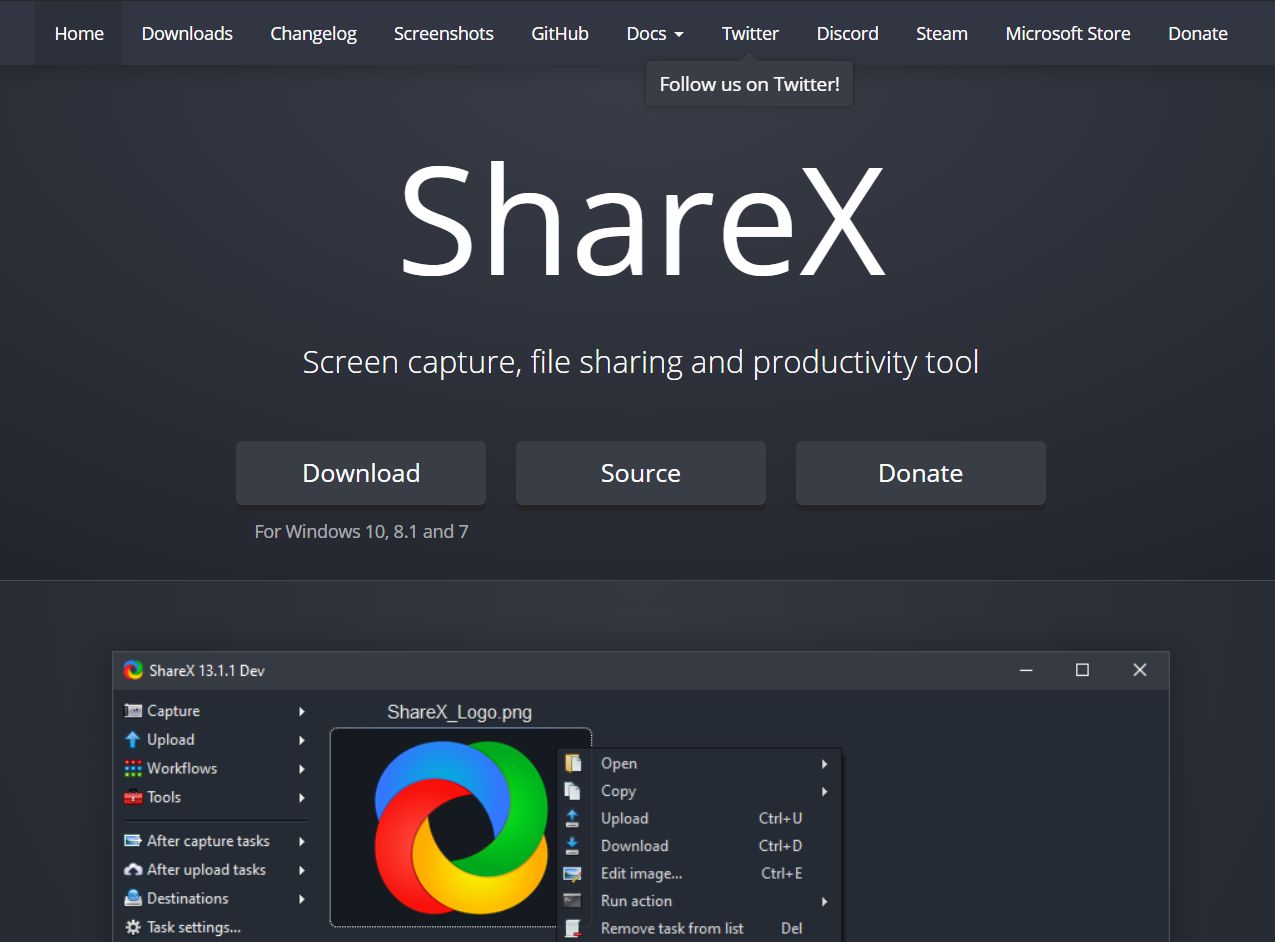Expand the Workflows submenu arrow
This screenshot has width=1275, height=942.
[302, 769]
